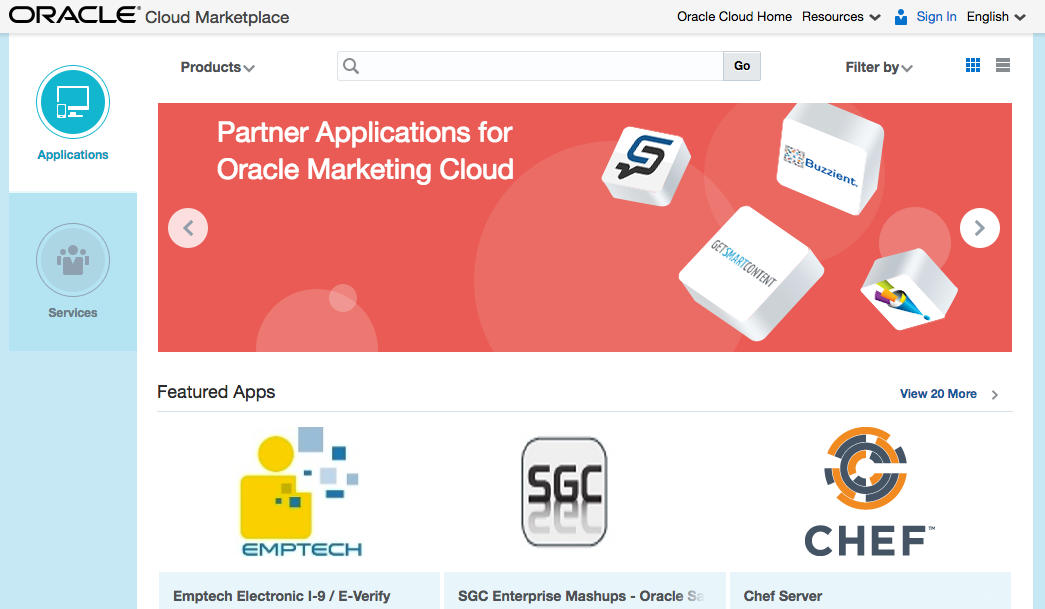Screen dimensions: 1045x609
Task: Open the Services people icon
Action: 73,260
